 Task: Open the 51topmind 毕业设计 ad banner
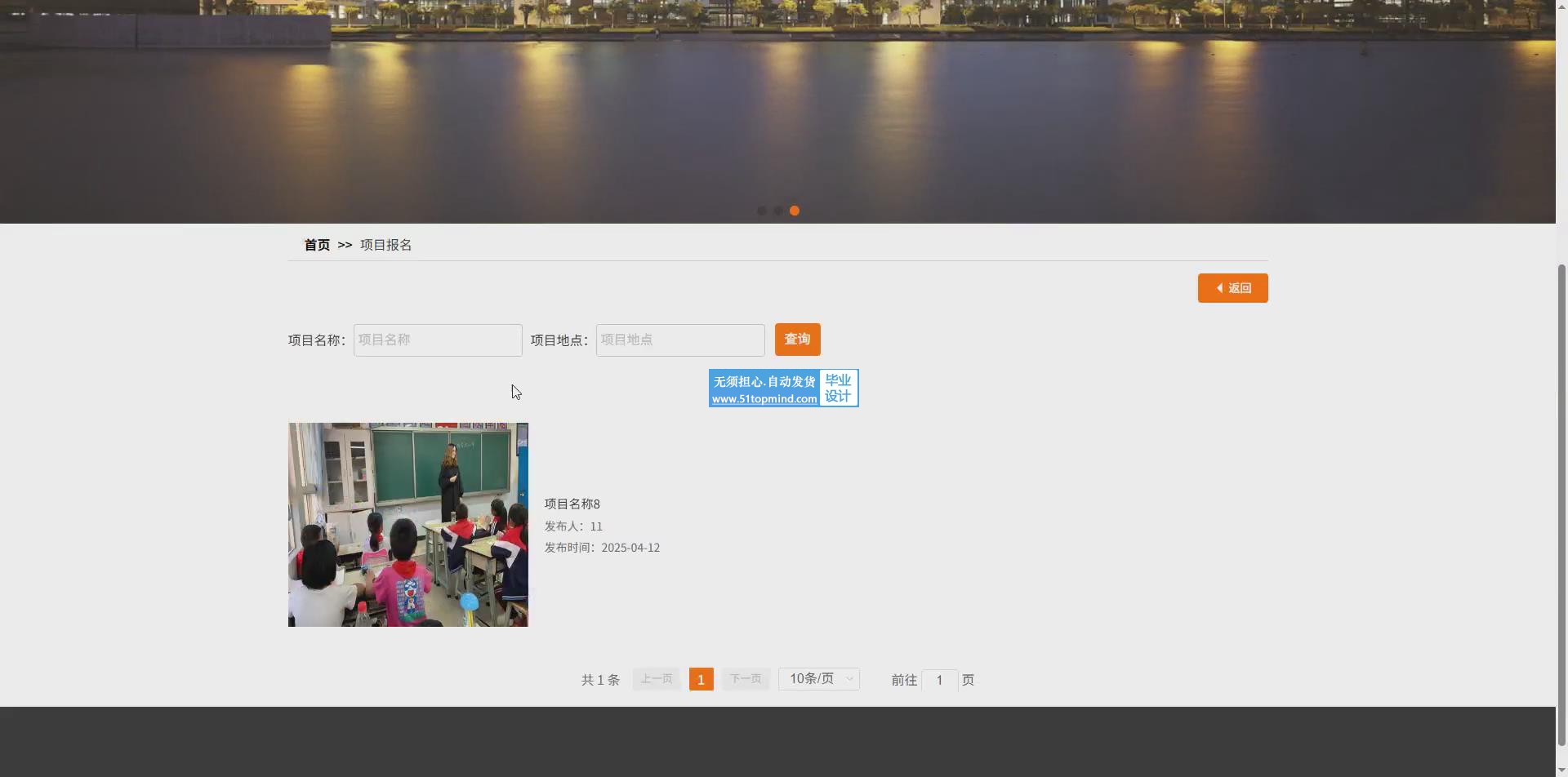tap(783, 388)
